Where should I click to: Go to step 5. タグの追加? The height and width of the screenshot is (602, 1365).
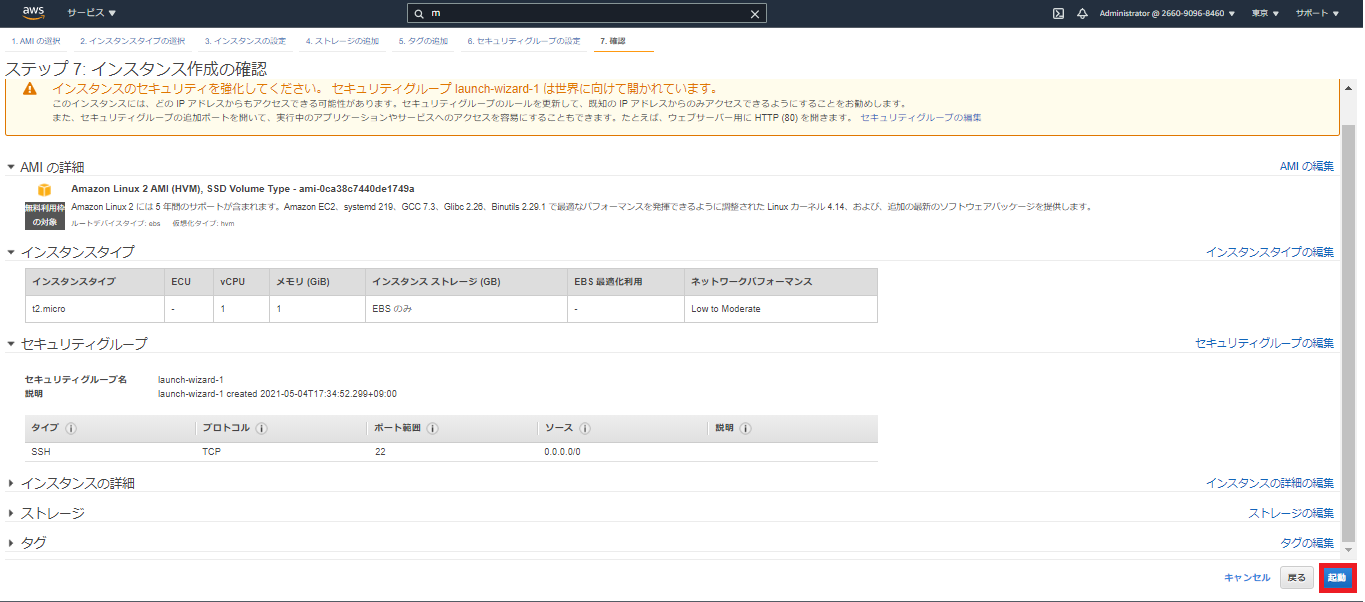point(423,41)
